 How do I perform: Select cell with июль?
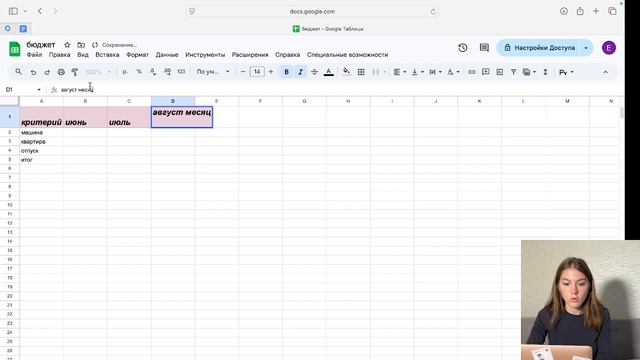pos(129,117)
